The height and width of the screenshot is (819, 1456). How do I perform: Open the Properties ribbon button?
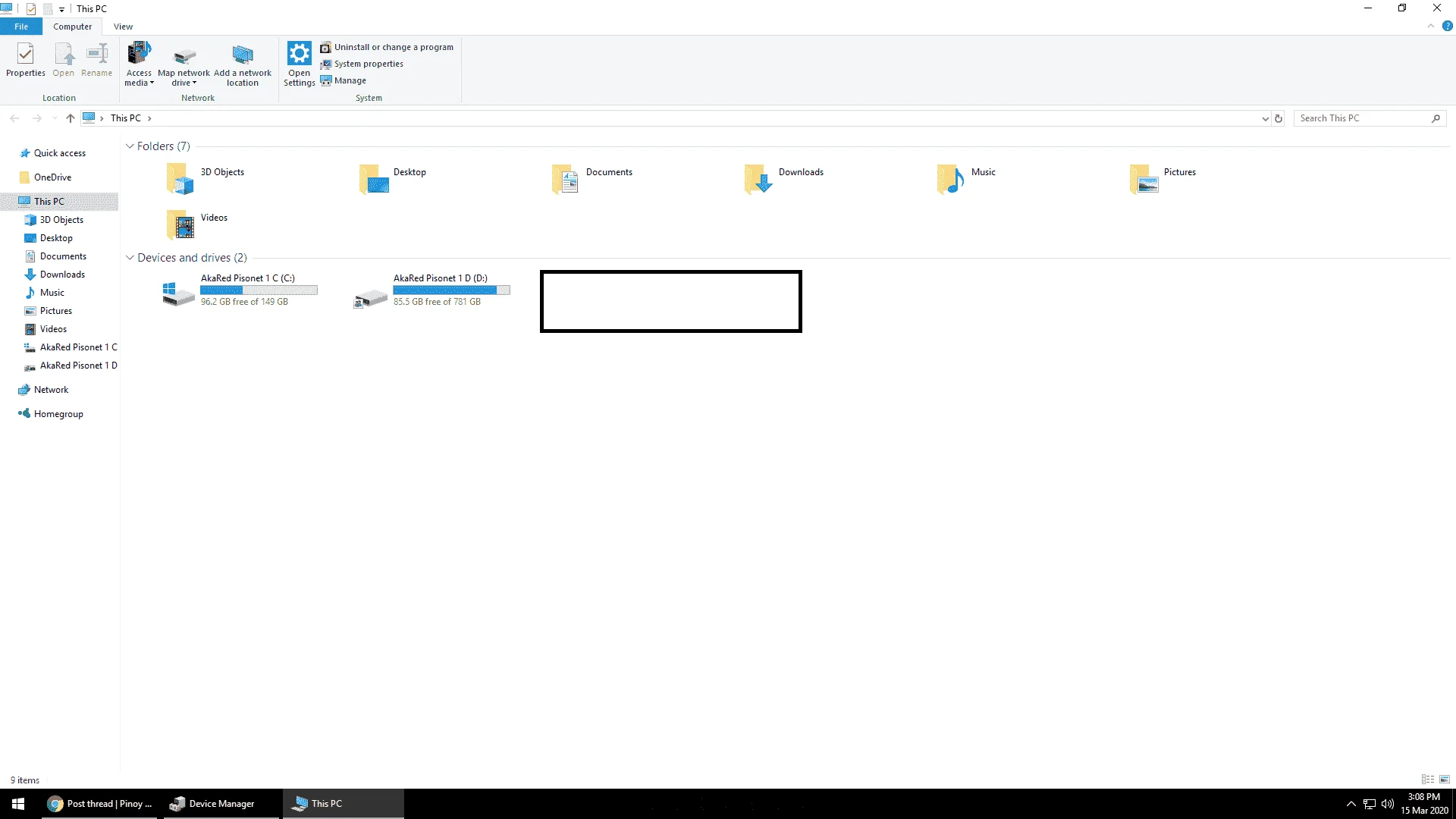[x=26, y=60]
